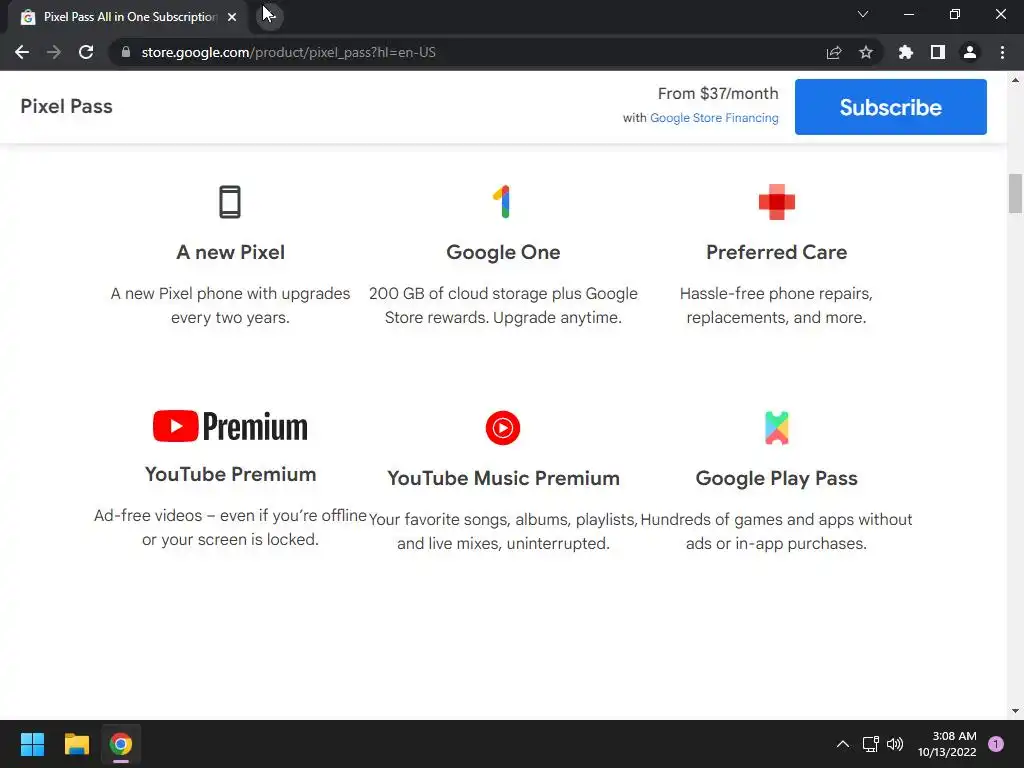Screen dimensions: 1024x768
Task: Click the browser forward arrow
Action: [x=54, y=52]
